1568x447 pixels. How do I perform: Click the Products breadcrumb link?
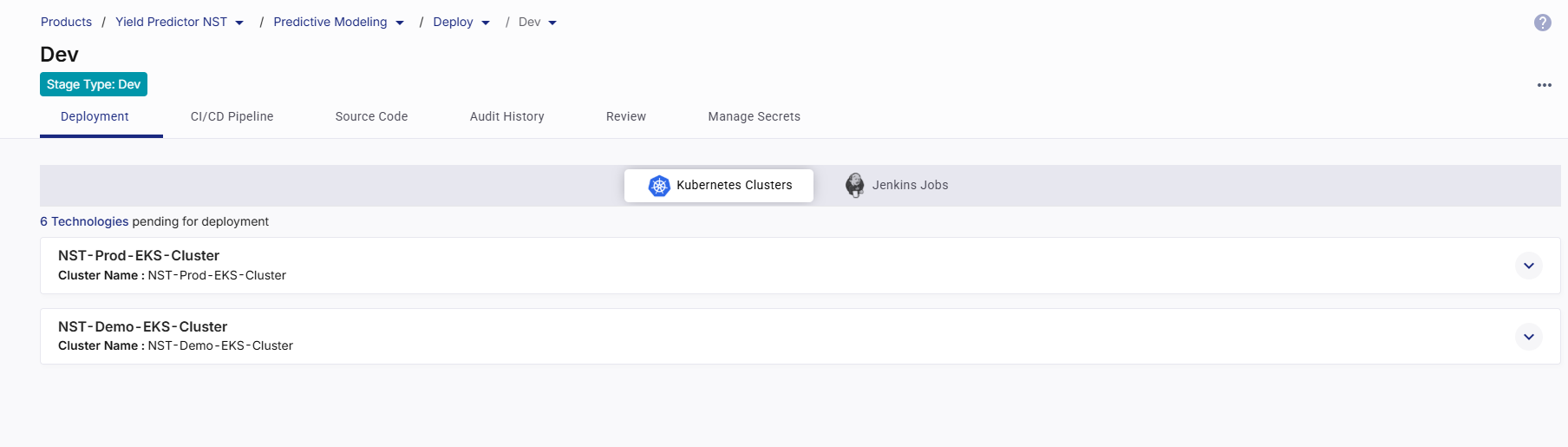pyautogui.click(x=66, y=22)
